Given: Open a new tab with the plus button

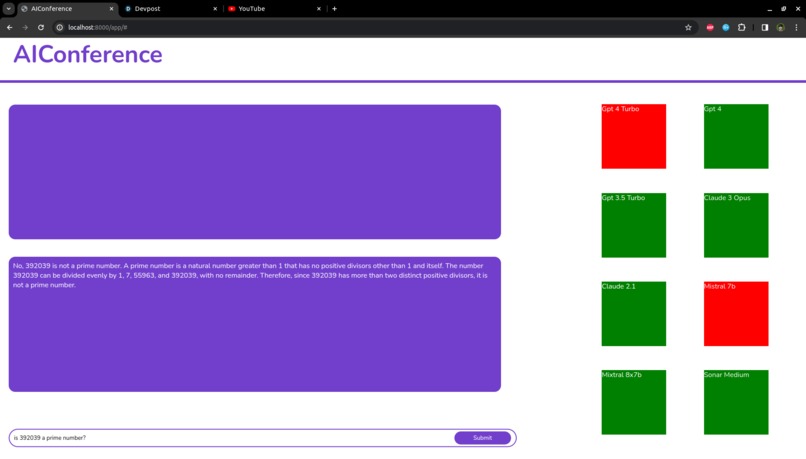Looking at the screenshot, I should [334, 9].
